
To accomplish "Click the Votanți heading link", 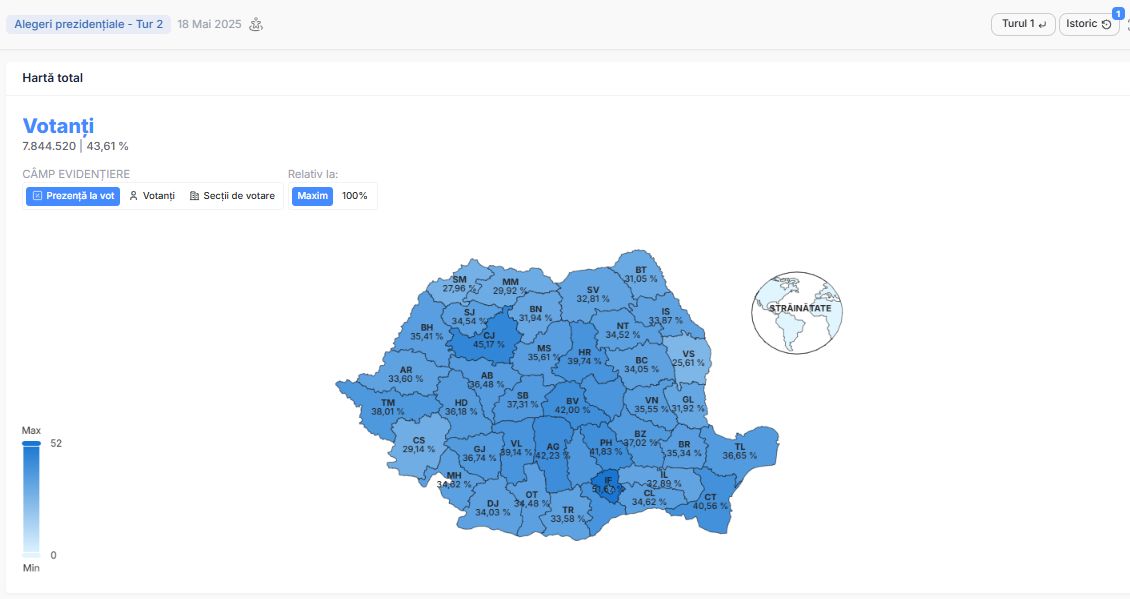I will [58, 125].
